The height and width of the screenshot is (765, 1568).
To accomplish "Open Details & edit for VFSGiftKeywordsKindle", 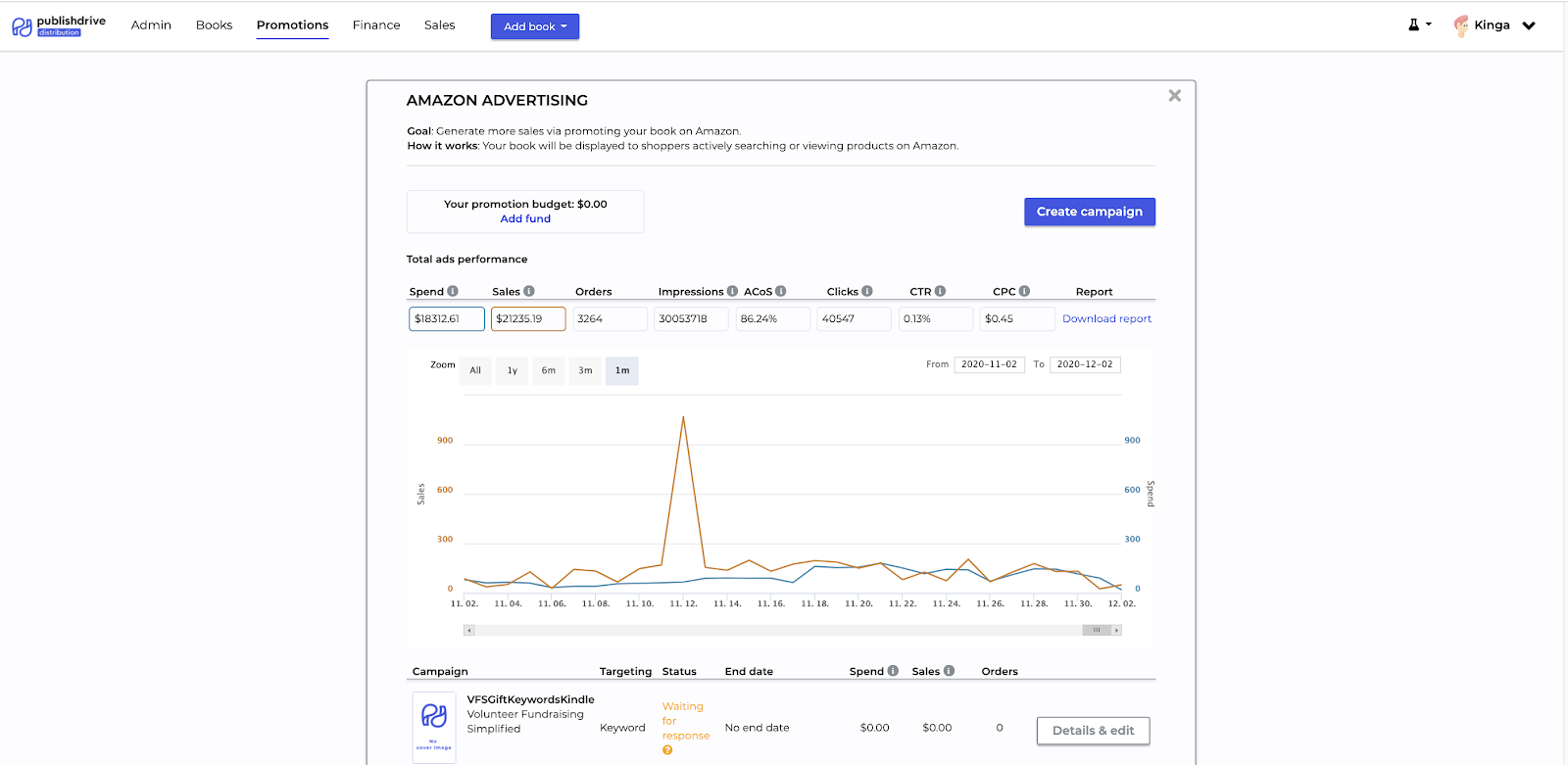I will click(1093, 731).
